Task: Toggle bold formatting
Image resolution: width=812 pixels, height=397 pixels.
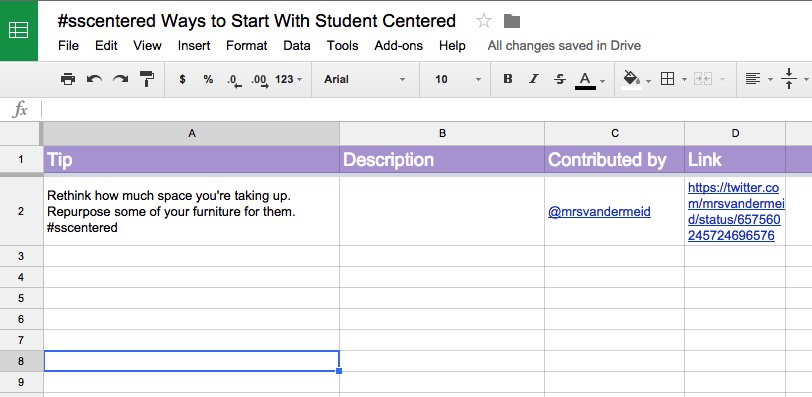Action: point(508,79)
